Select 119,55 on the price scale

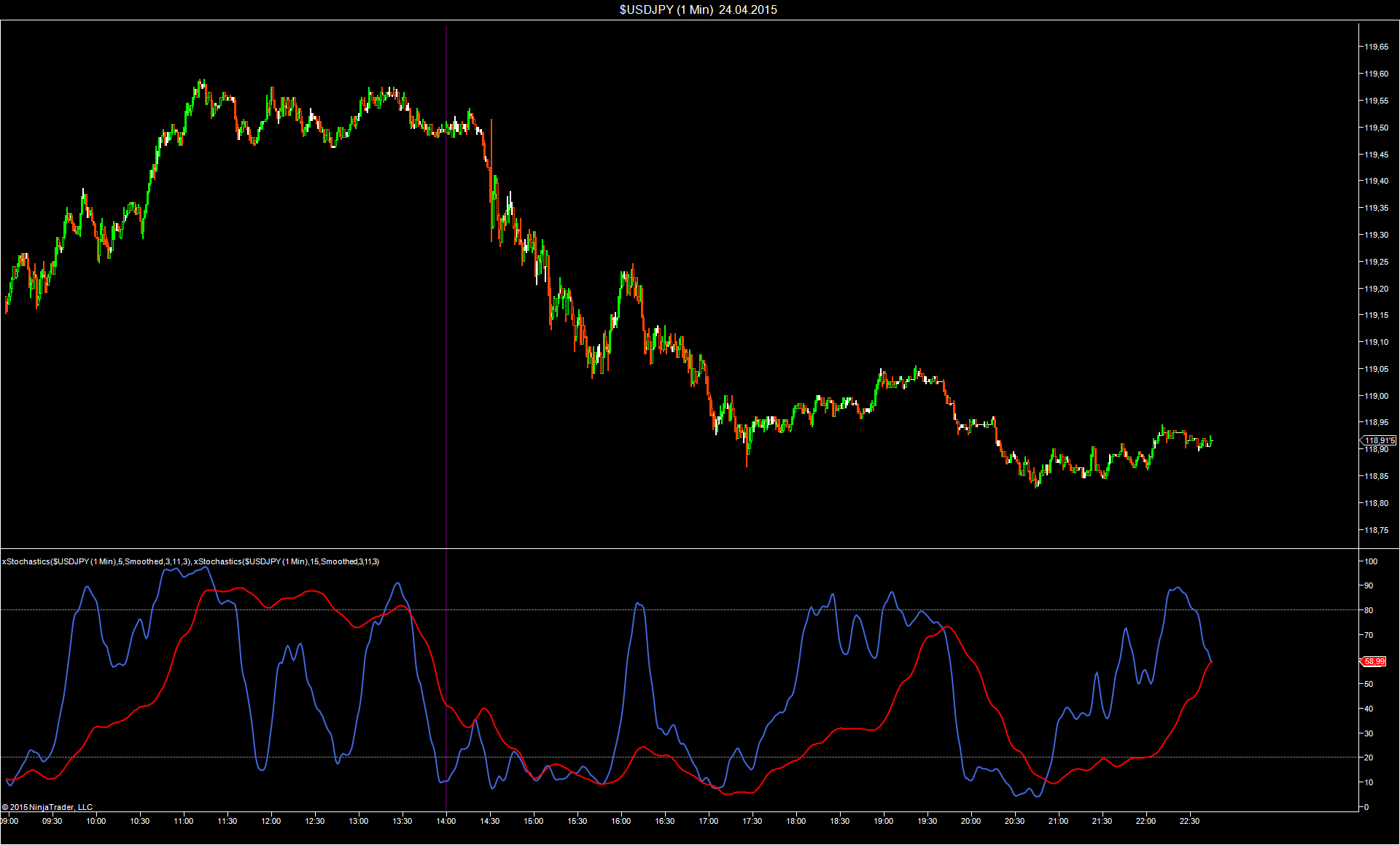click(x=1377, y=101)
